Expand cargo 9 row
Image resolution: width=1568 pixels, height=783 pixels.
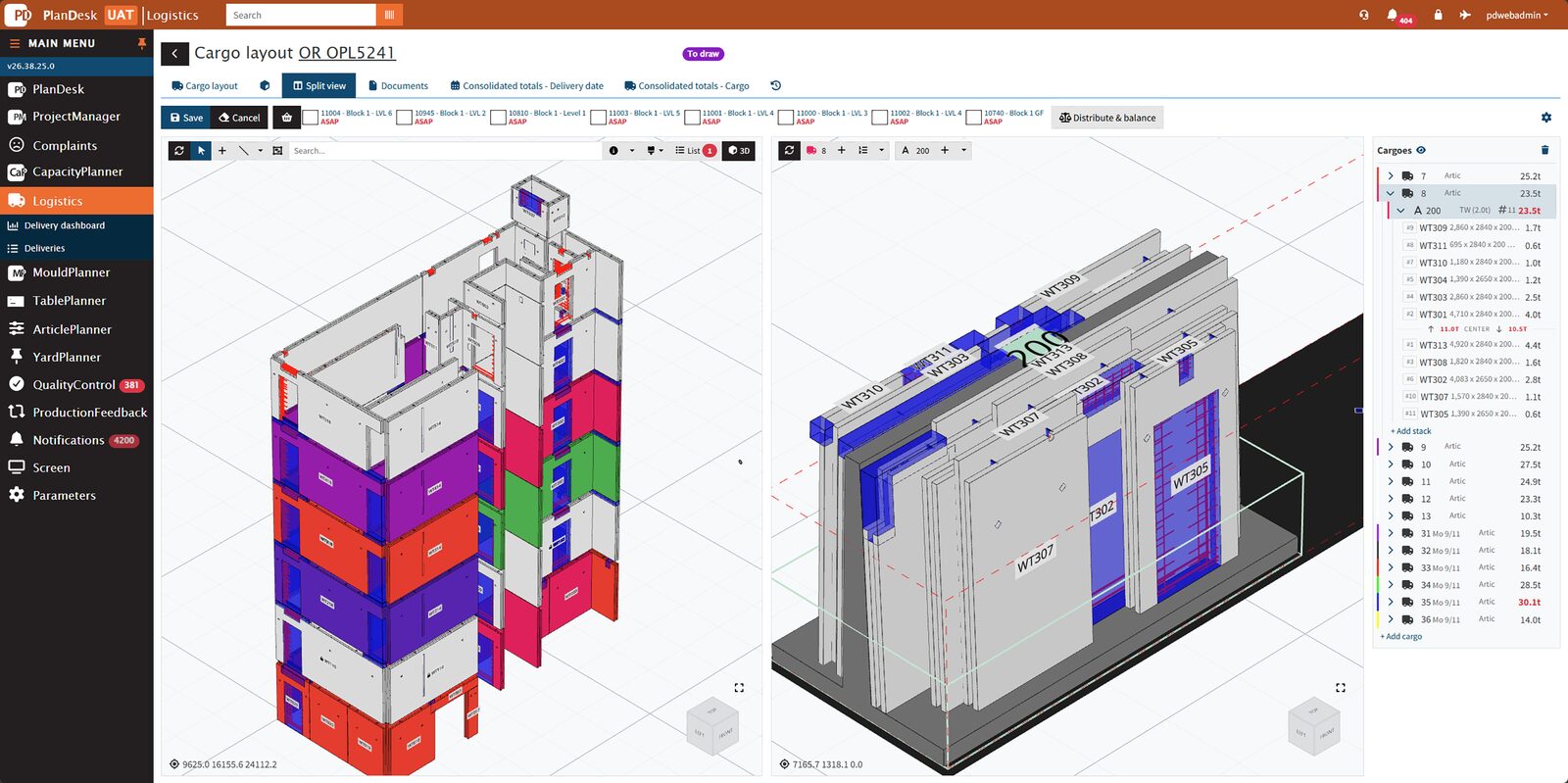click(1390, 447)
